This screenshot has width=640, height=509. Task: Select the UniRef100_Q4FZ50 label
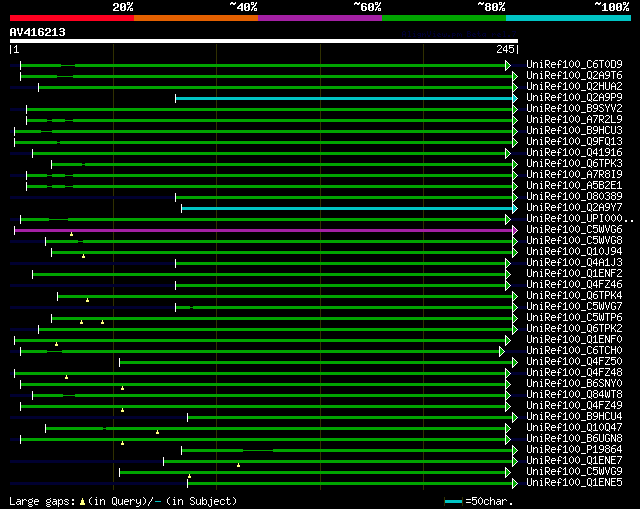tap(574, 362)
